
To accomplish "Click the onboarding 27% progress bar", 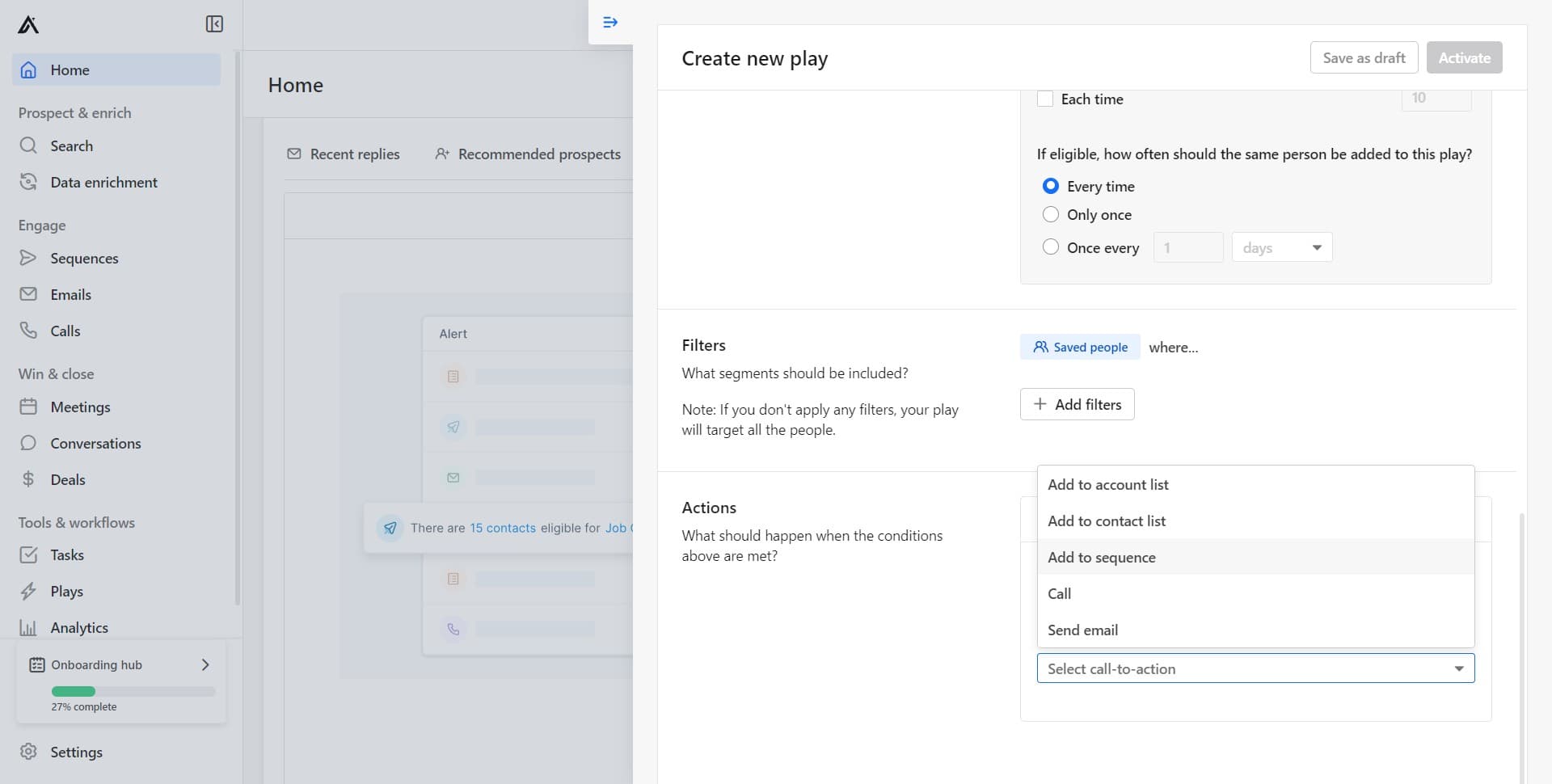I will point(133,691).
